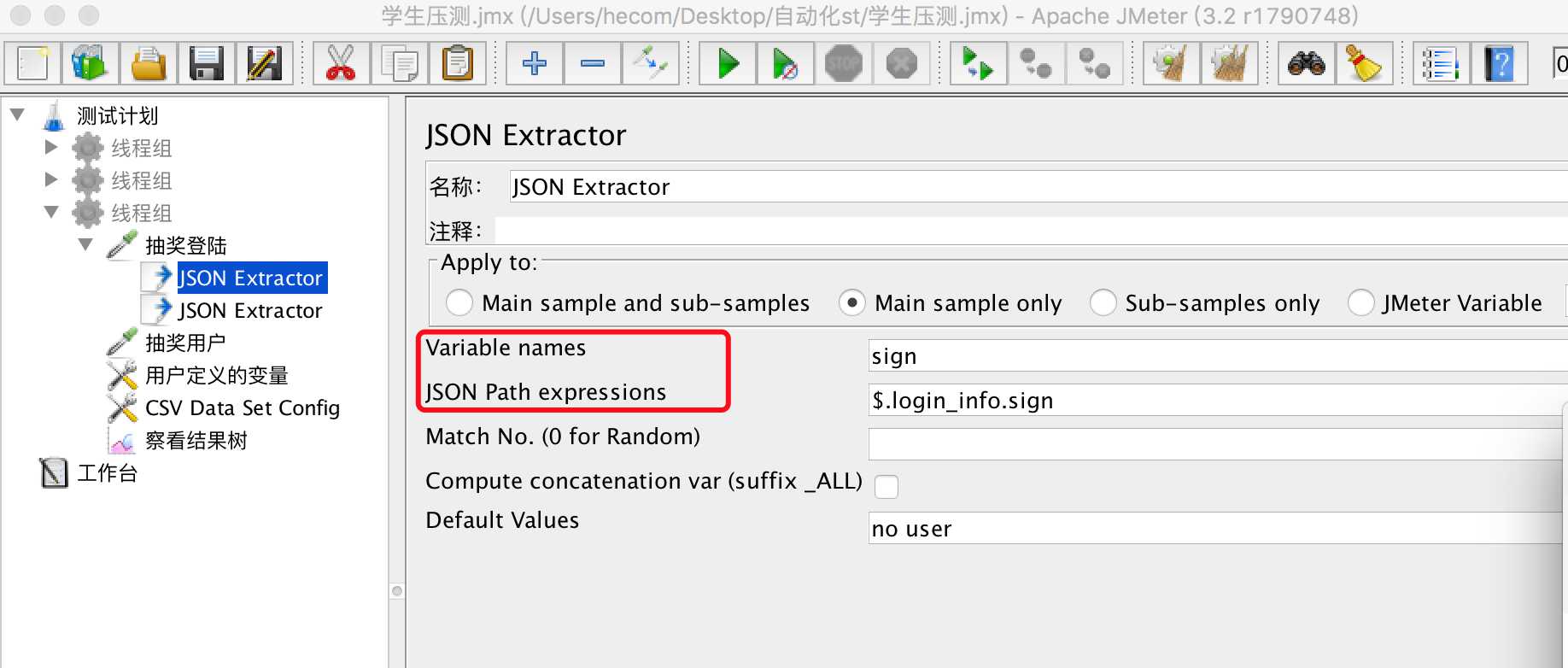
Task: Start remote engines icon
Action: point(979,63)
